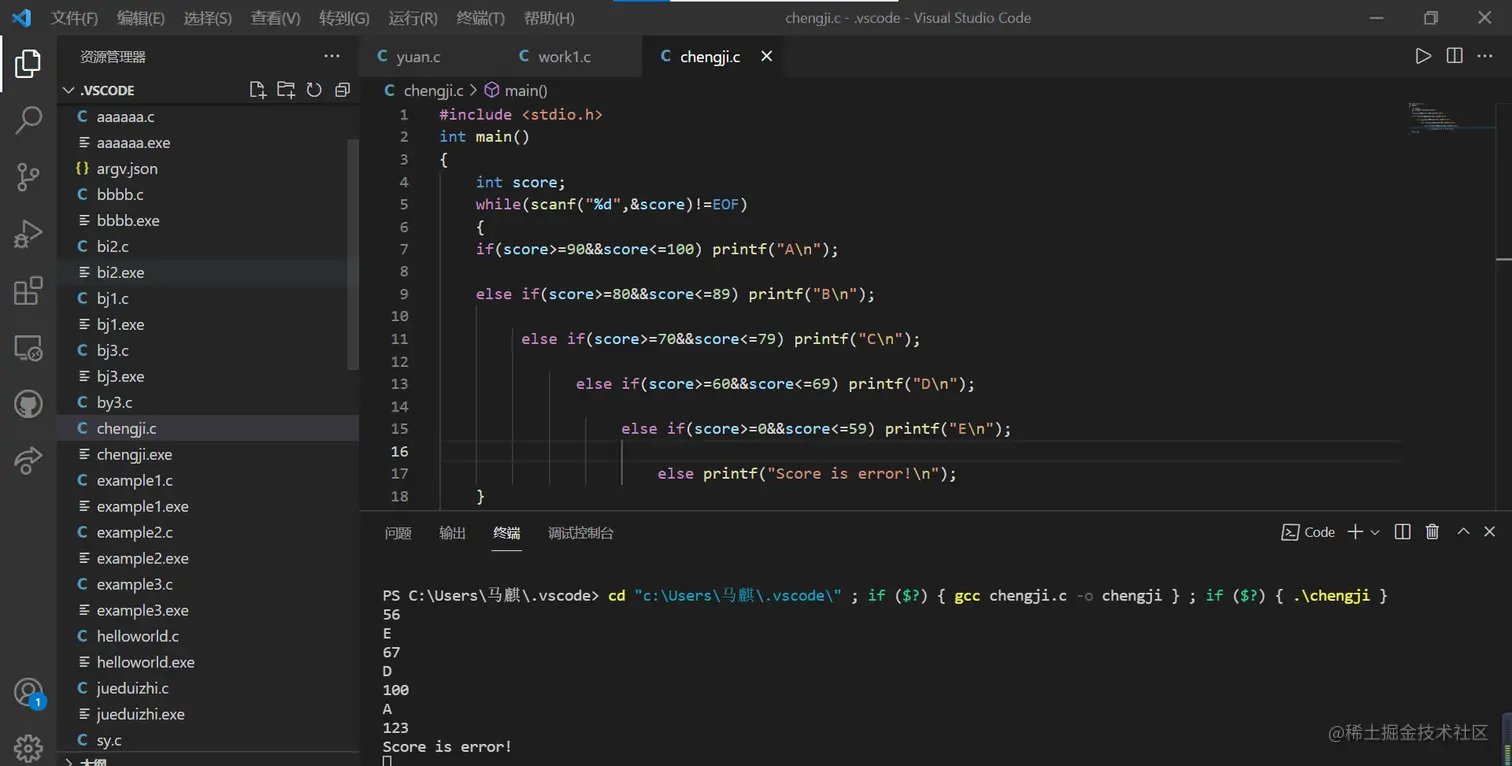This screenshot has height=766, width=1512.
Task: Open the Extensions view
Action: tap(28, 291)
